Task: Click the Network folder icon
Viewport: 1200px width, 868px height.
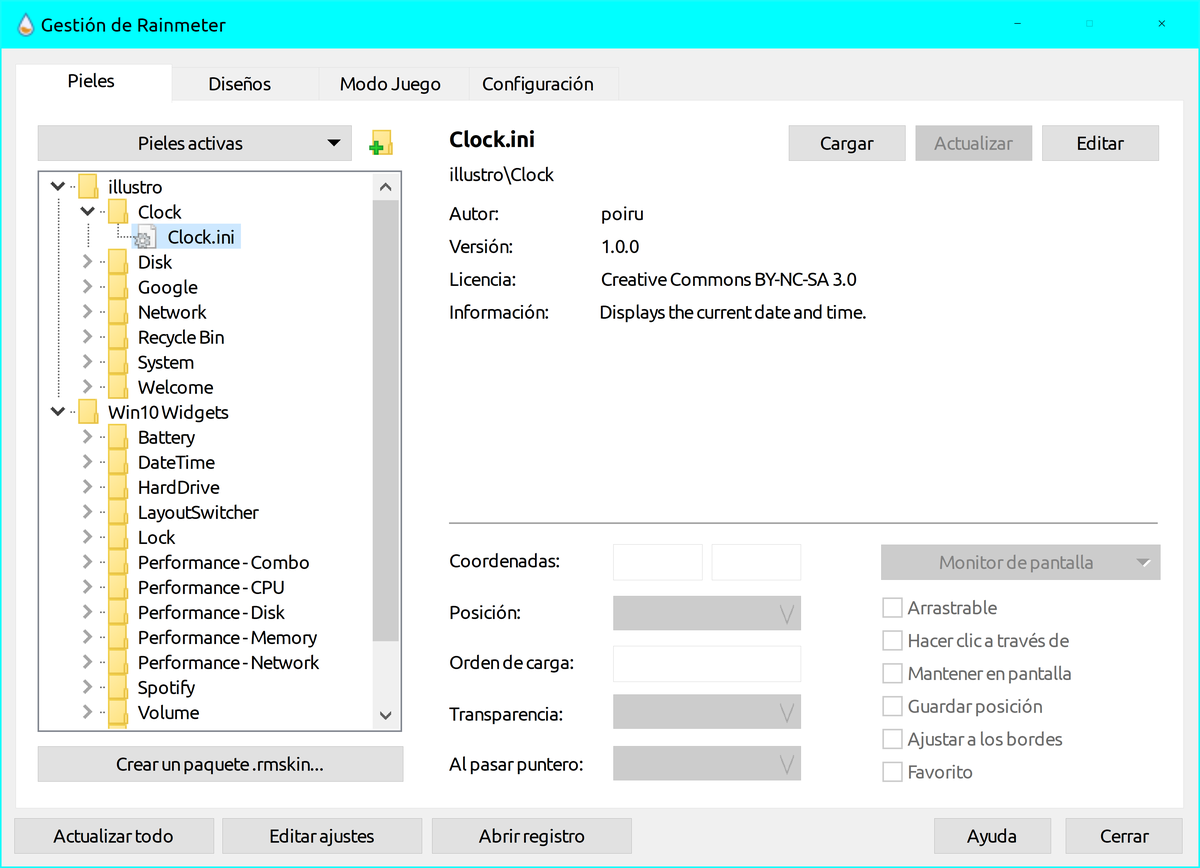Action: 118,312
